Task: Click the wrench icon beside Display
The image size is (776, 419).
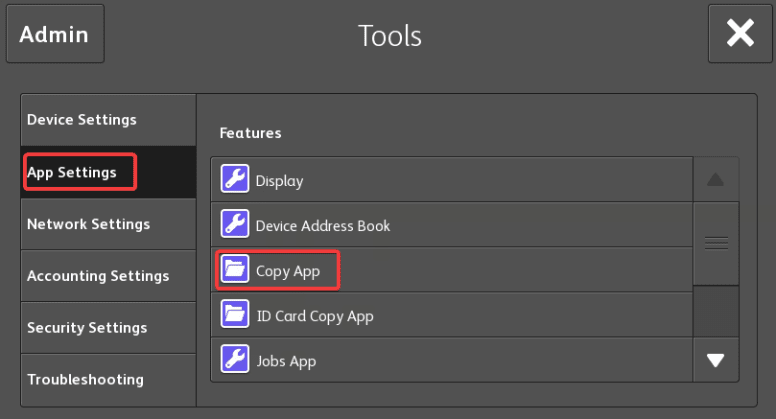Action: [x=234, y=181]
